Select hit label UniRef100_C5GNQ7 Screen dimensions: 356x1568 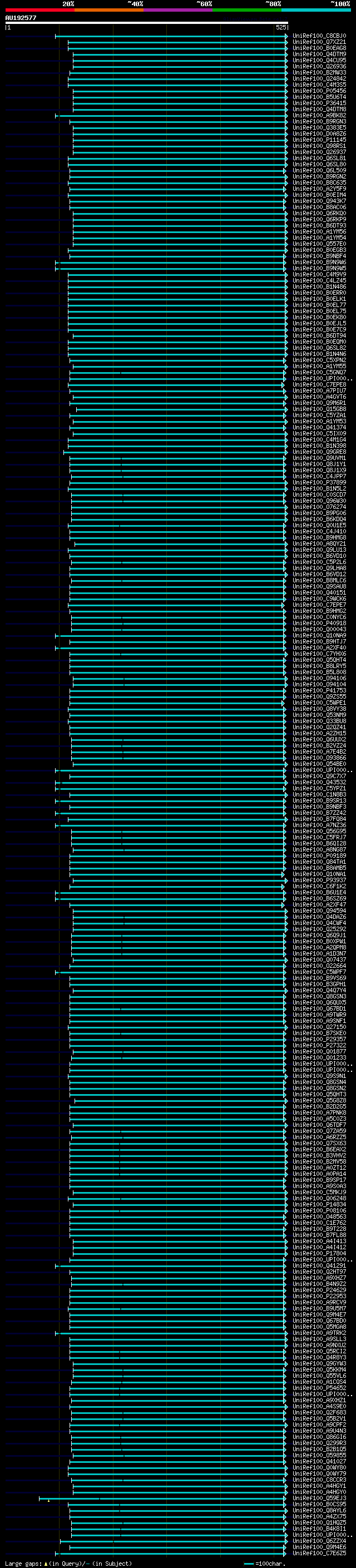point(319,373)
